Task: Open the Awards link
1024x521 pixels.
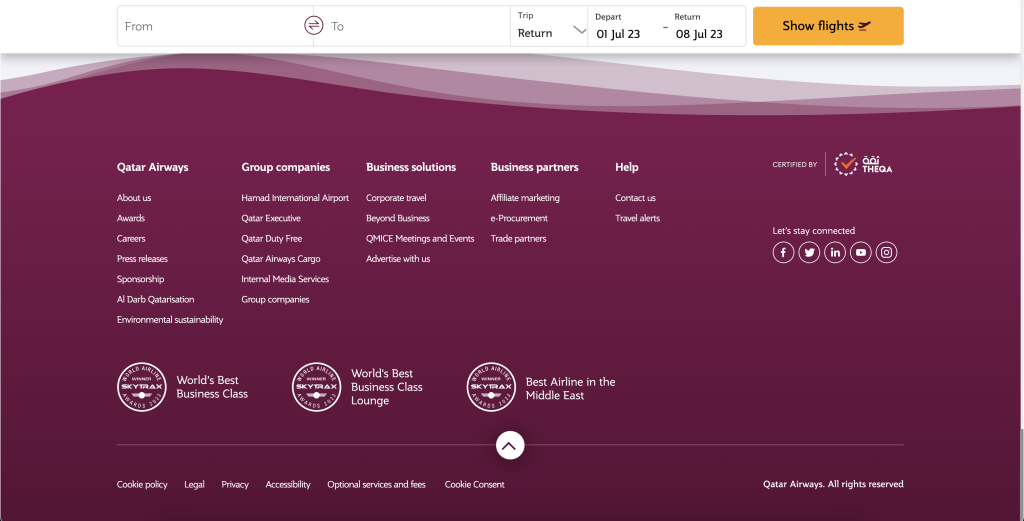Action: tap(131, 218)
